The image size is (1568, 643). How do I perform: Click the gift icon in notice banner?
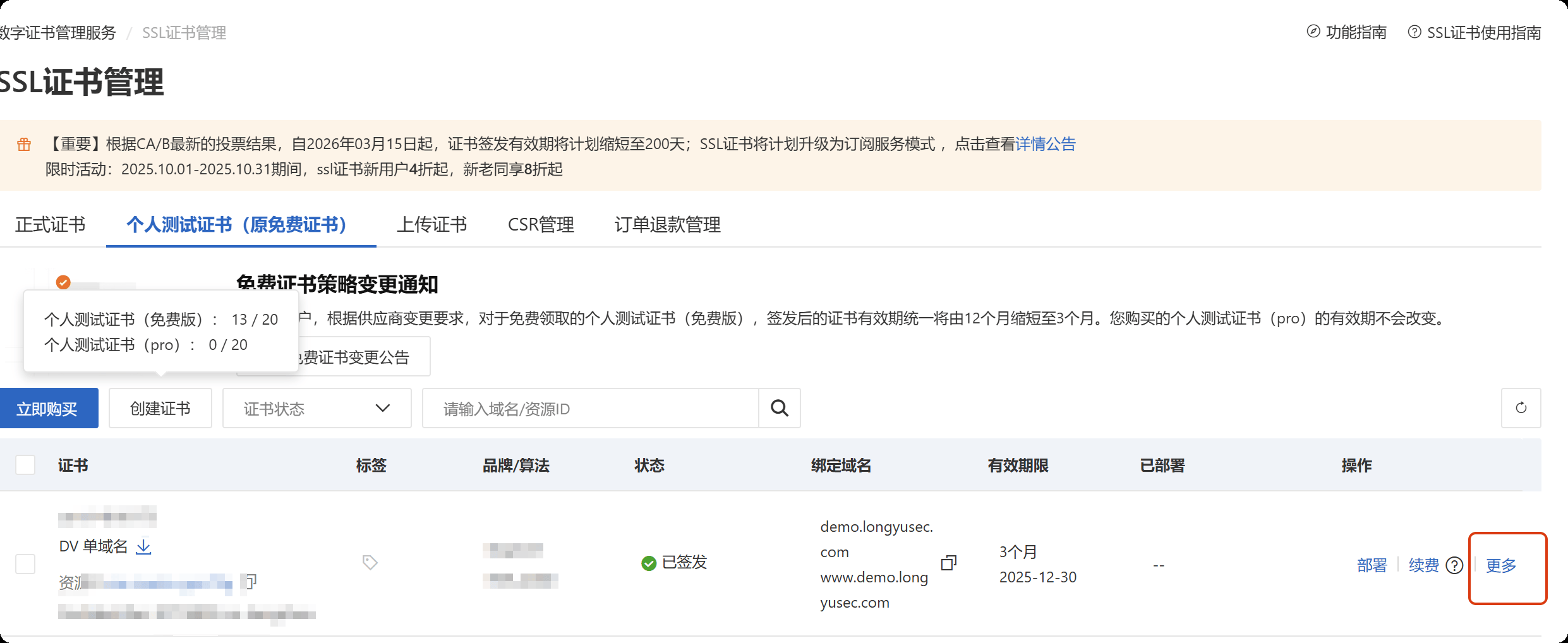[24, 145]
